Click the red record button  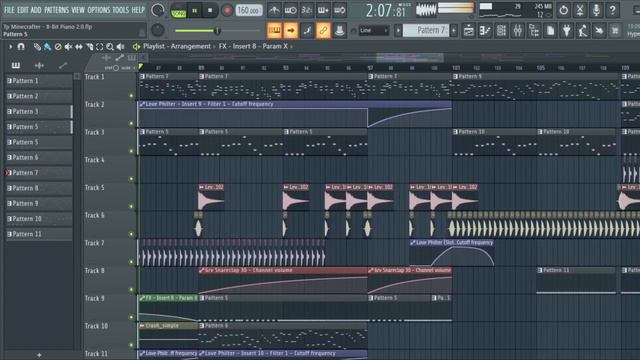227,11
